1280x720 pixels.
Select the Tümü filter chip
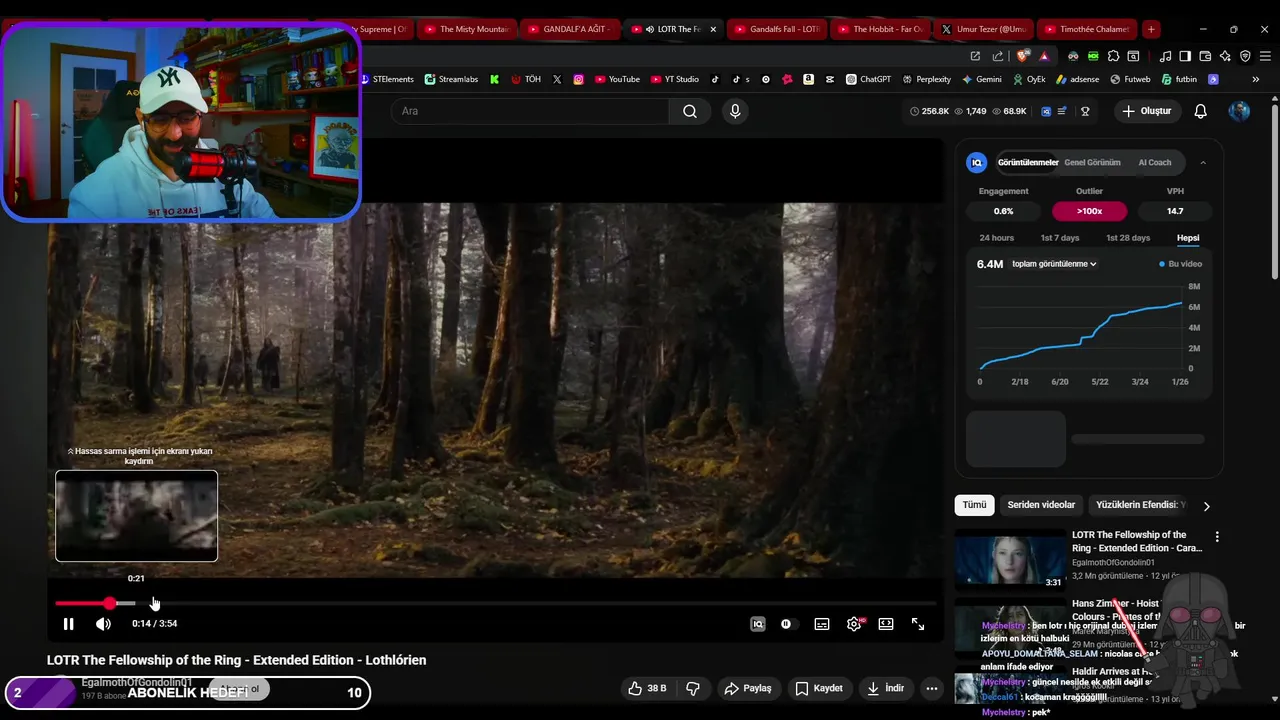pos(975,505)
